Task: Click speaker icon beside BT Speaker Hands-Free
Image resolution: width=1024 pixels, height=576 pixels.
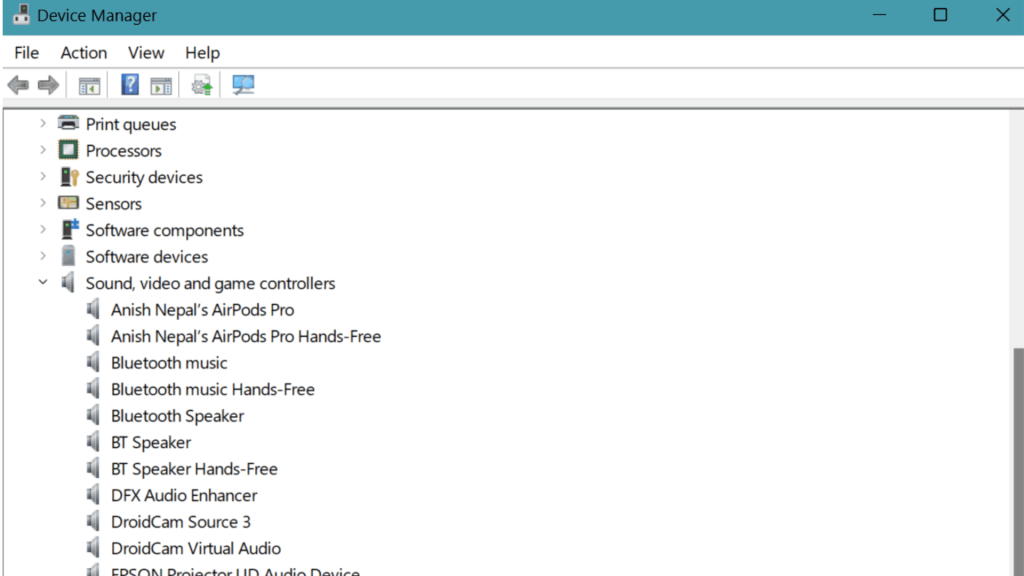Action: click(x=93, y=468)
